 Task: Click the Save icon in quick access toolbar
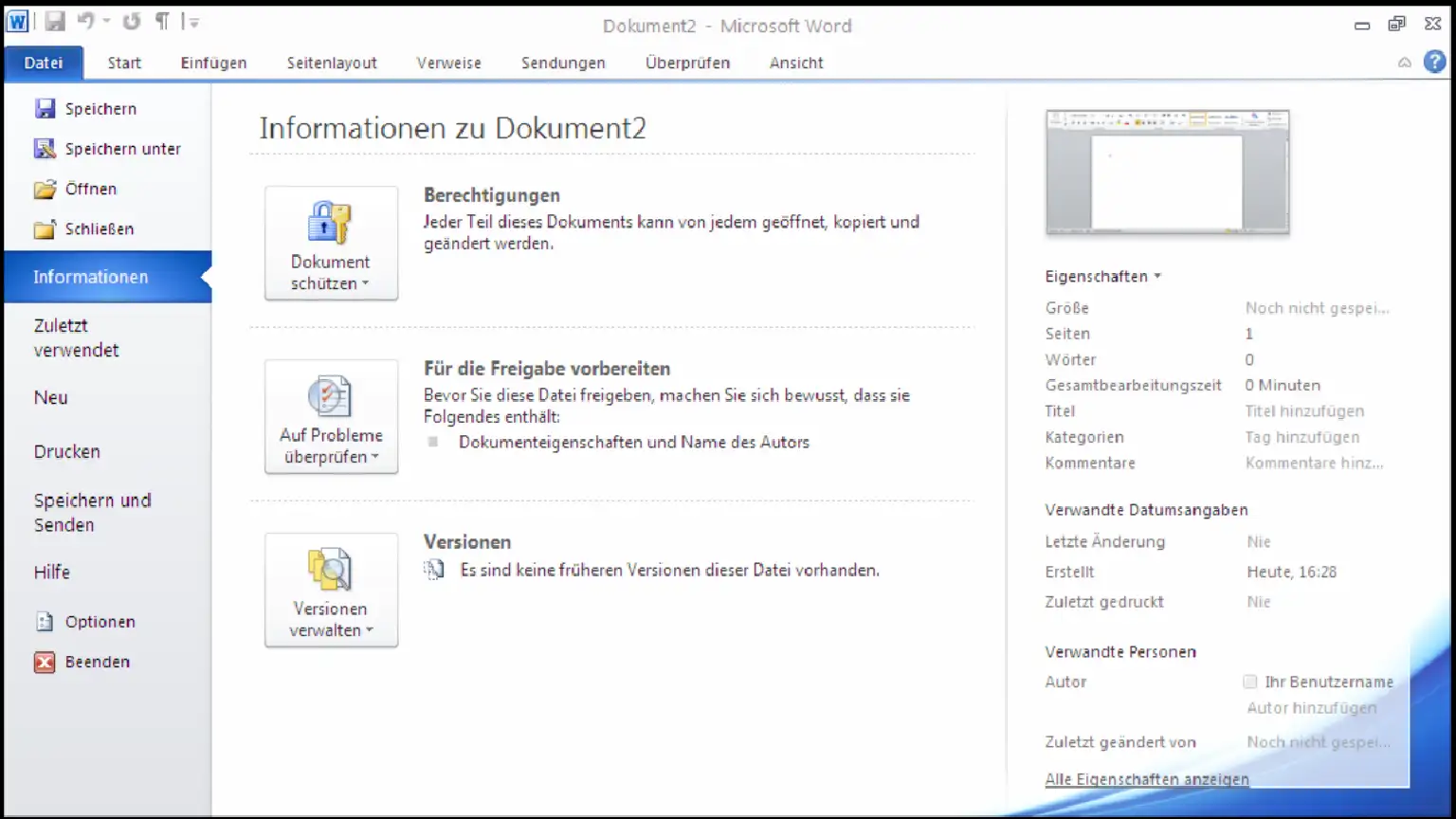[x=55, y=22]
